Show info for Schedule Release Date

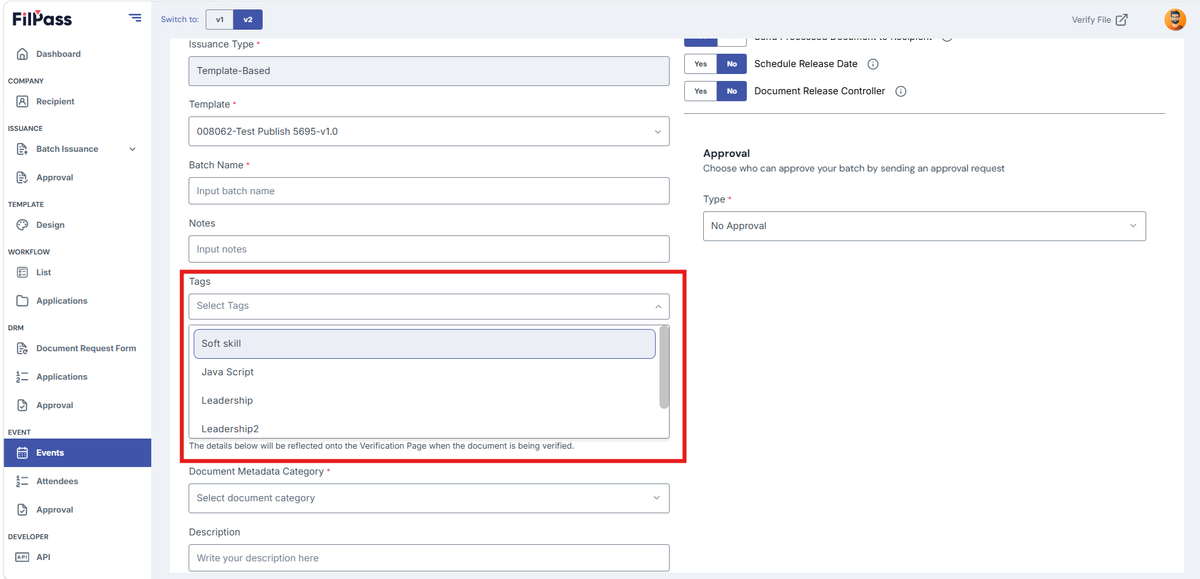(873, 64)
